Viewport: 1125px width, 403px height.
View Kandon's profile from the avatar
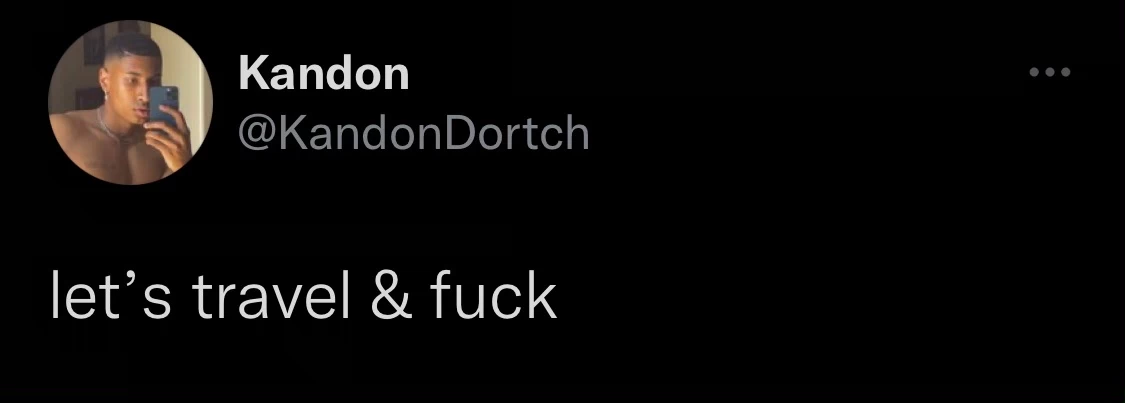tap(131, 103)
